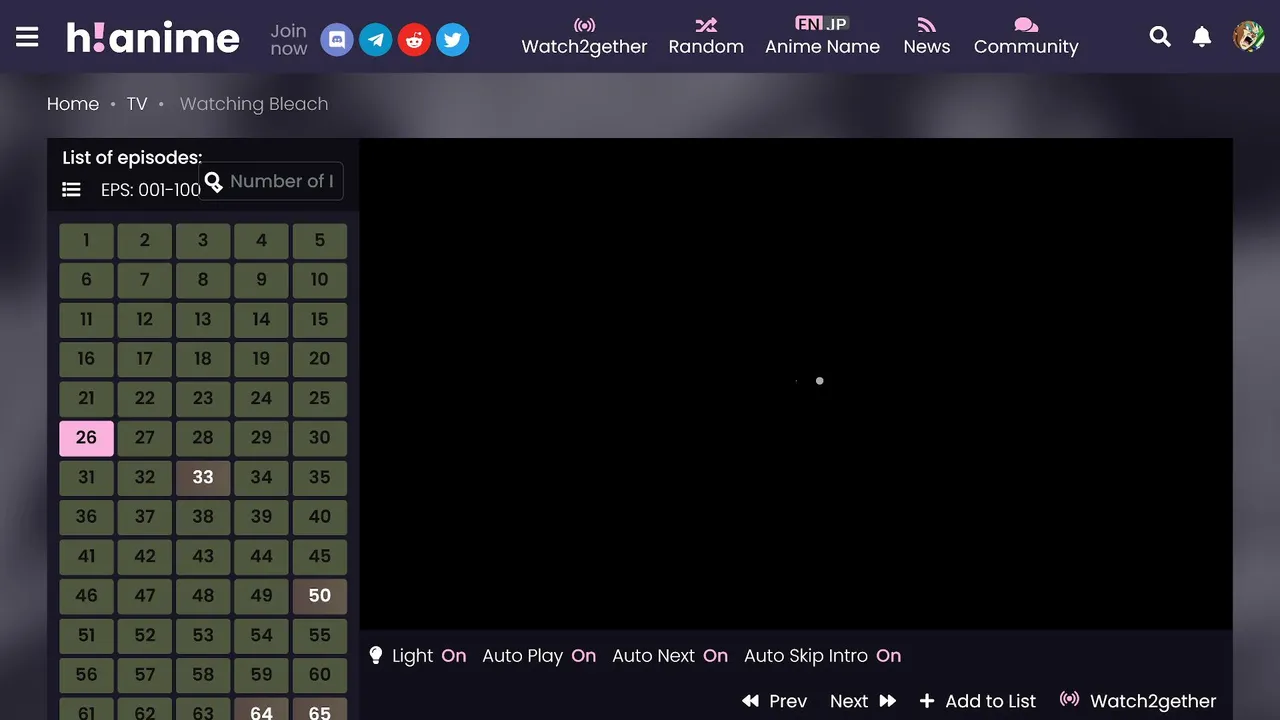Viewport: 1280px width, 720px height.
Task: Select episode 43
Action: tap(203, 556)
